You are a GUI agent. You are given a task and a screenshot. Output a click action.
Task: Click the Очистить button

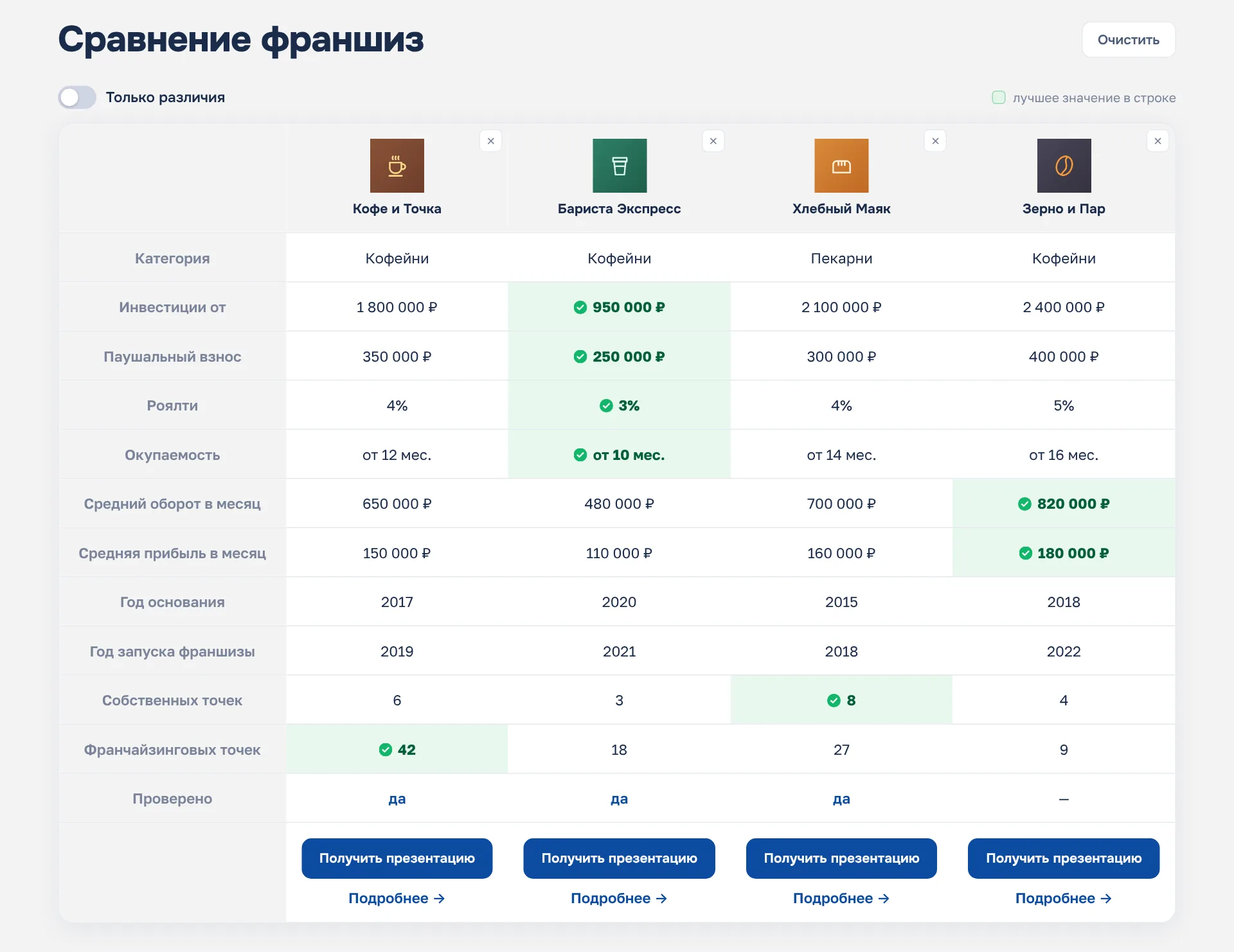(1128, 40)
